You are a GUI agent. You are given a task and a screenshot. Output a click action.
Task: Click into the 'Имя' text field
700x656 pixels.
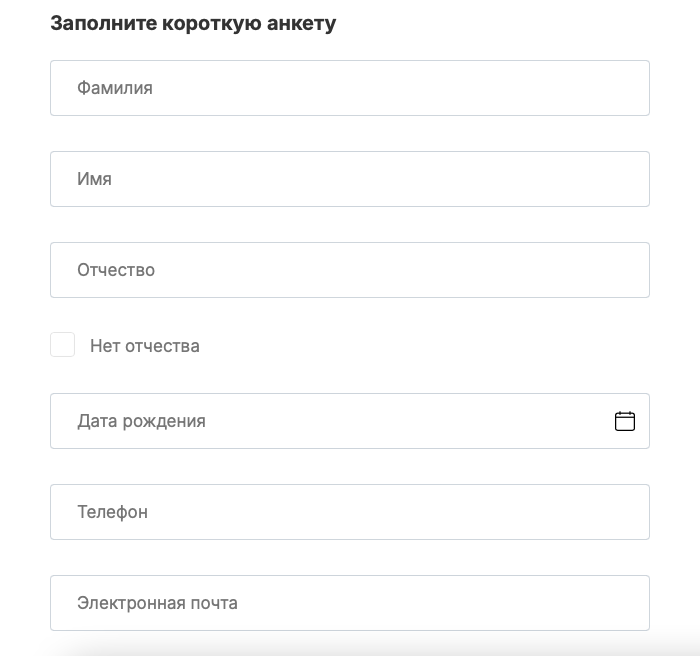point(350,179)
